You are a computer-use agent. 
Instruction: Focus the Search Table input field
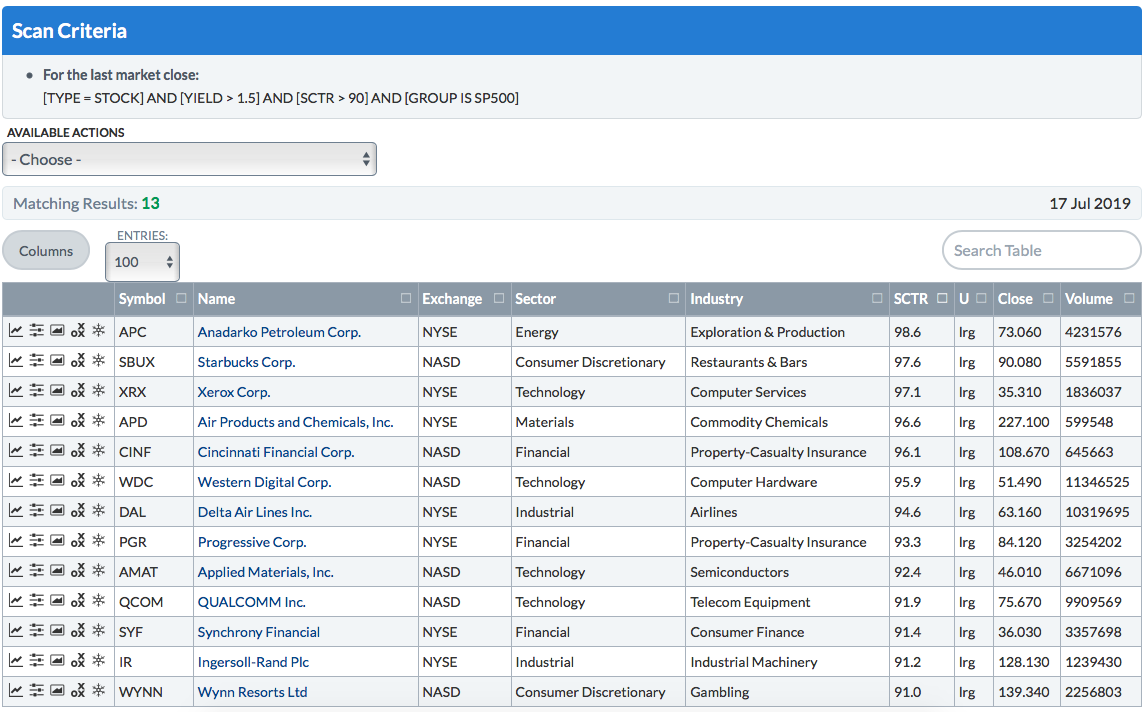pyautogui.click(x=1040, y=251)
